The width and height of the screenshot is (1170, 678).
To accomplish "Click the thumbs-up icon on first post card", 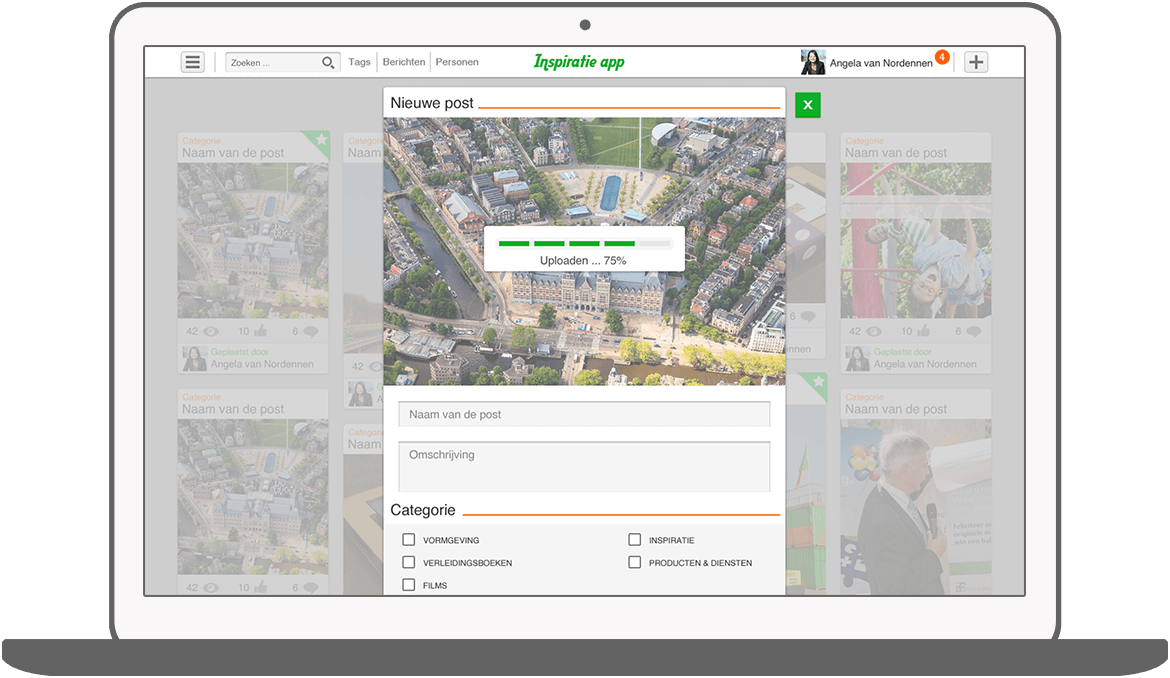I will [x=260, y=331].
